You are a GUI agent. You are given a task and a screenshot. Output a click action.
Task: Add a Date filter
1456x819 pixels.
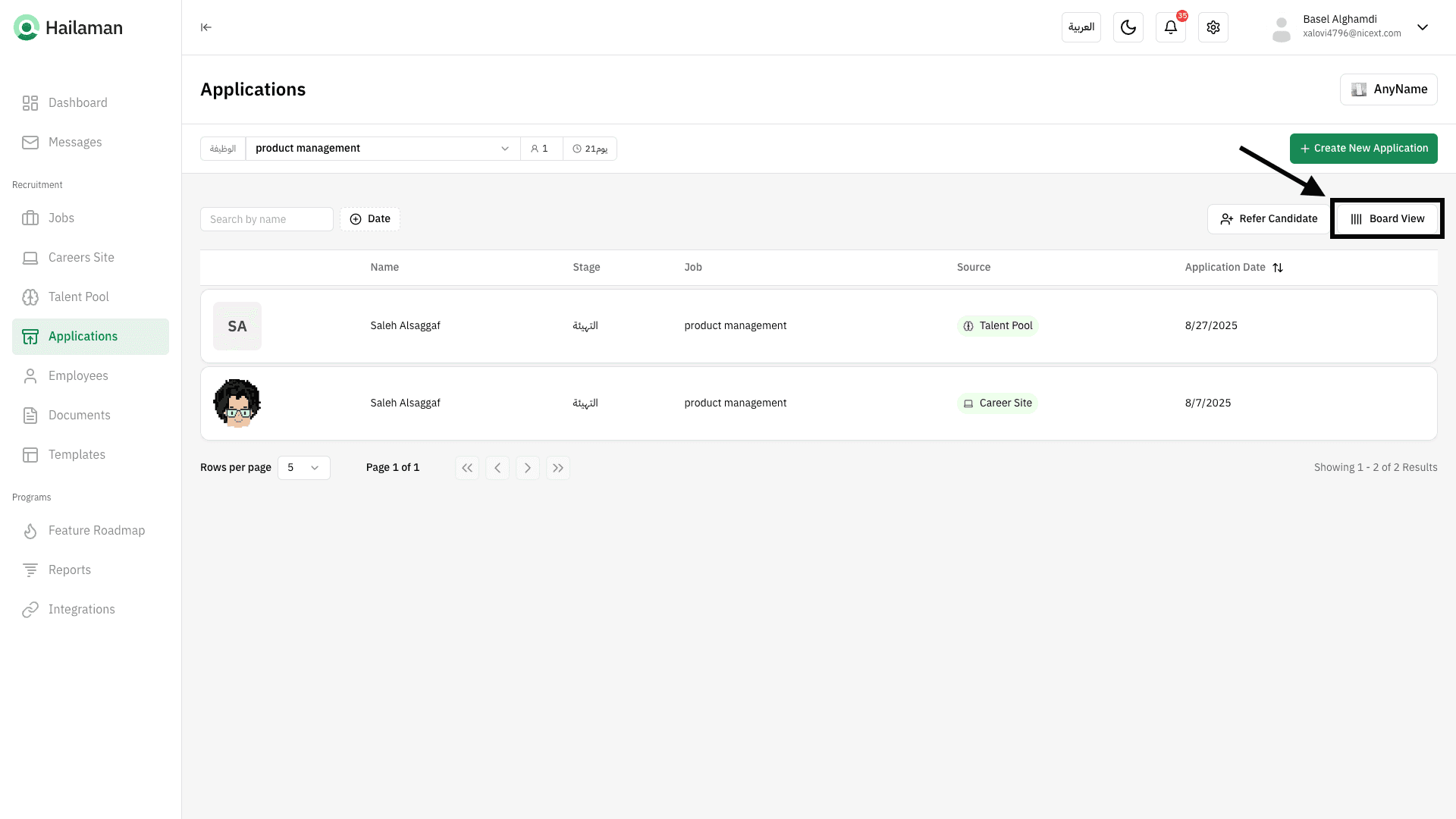tap(370, 219)
